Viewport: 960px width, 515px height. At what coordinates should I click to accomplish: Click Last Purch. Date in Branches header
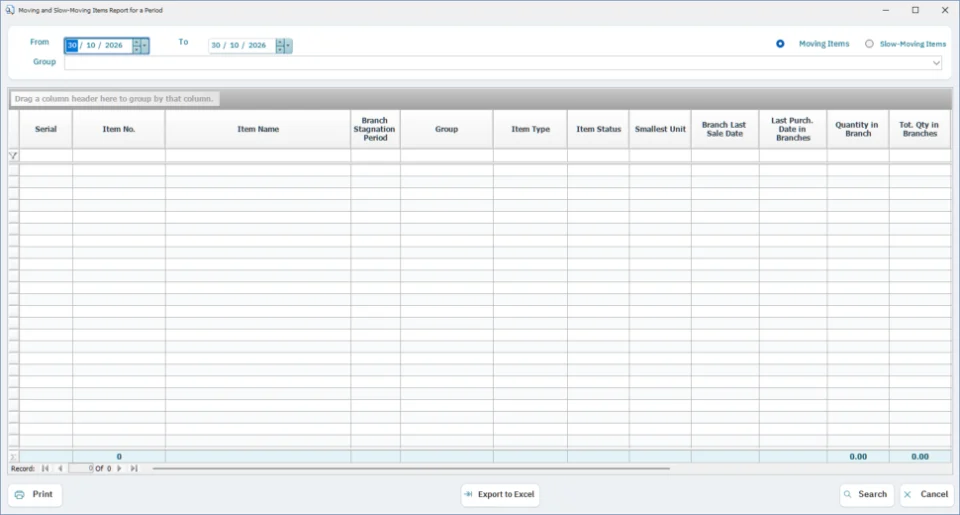(x=793, y=129)
